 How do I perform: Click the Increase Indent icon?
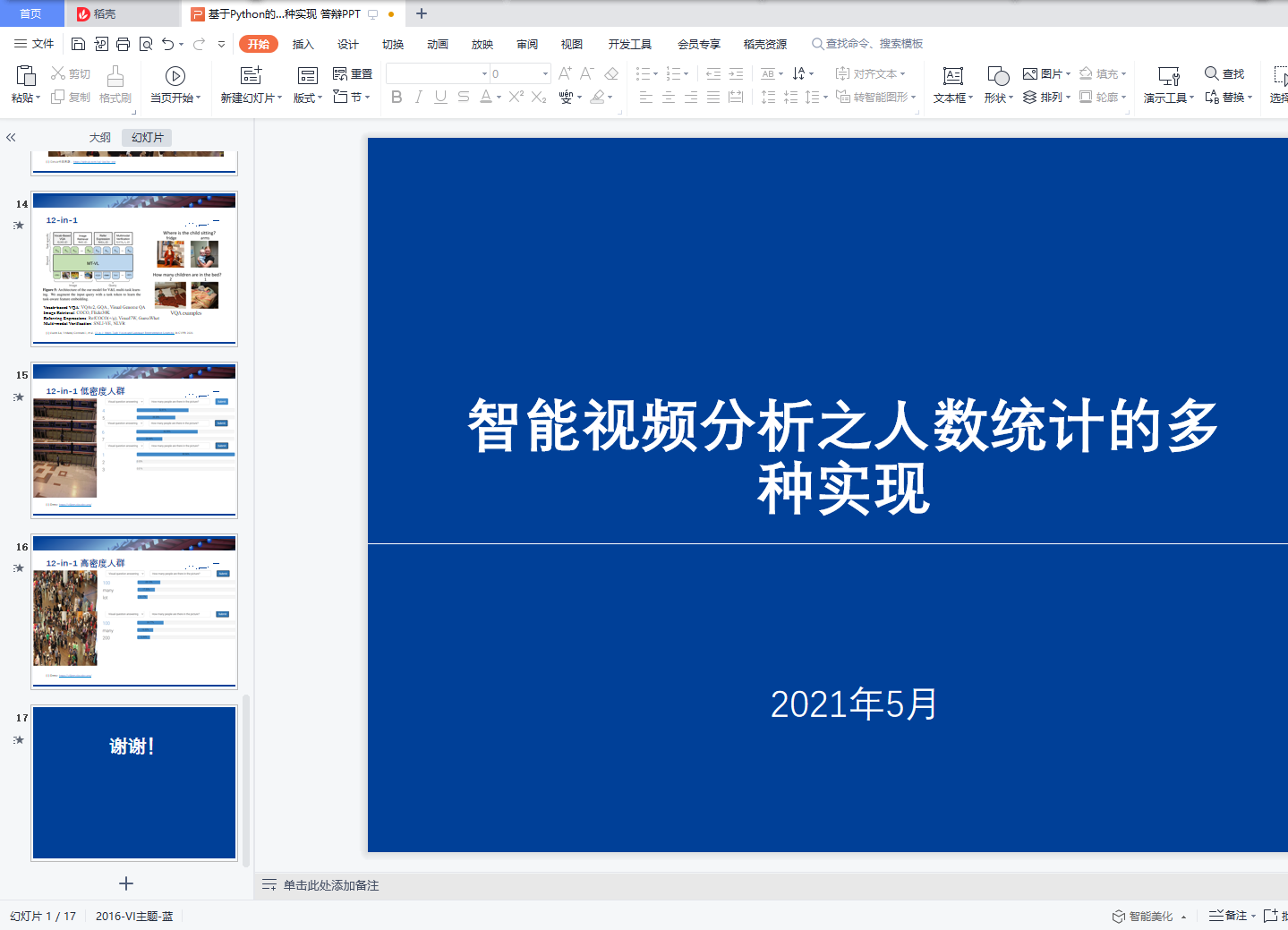tap(736, 73)
